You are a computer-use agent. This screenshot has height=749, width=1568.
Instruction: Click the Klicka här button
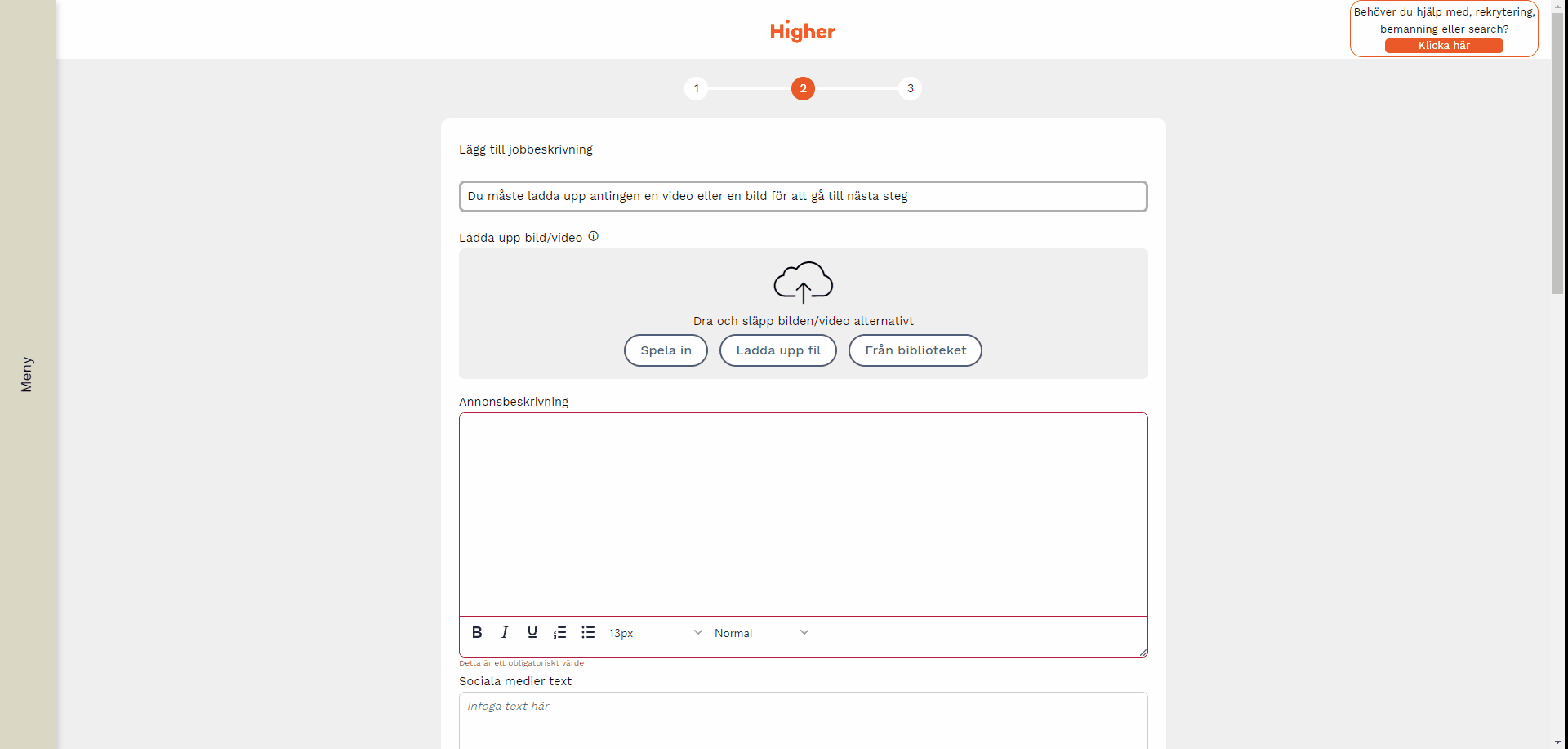pyautogui.click(x=1443, y=46)
